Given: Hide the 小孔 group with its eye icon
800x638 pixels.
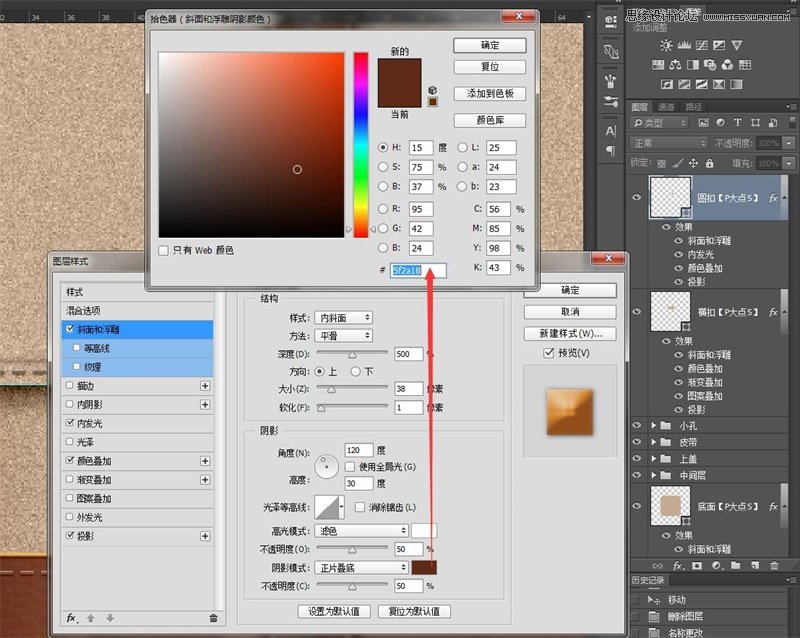Looking at the screenshot, I should (637, 425).
